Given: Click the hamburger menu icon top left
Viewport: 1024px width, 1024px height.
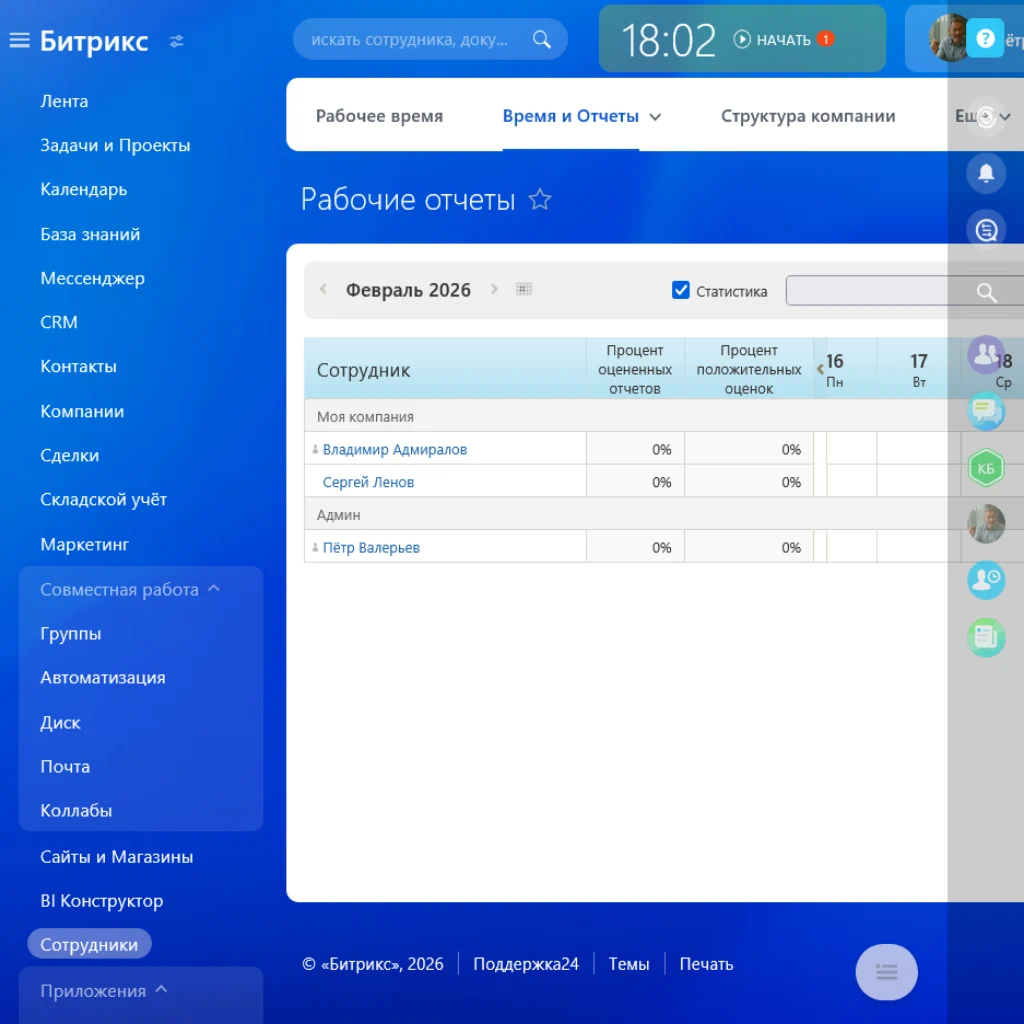Looking at the screenshot, I should (x=18, y=40).
